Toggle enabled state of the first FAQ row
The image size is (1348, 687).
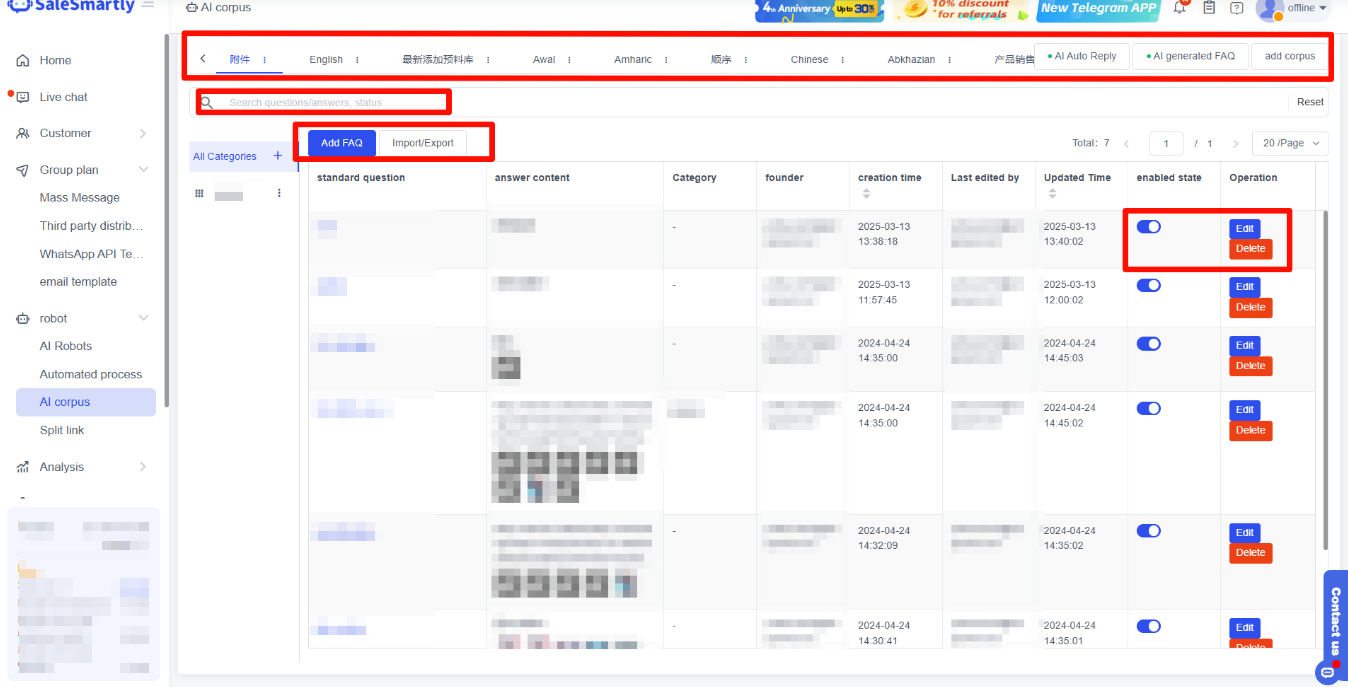click(1148, 227)
